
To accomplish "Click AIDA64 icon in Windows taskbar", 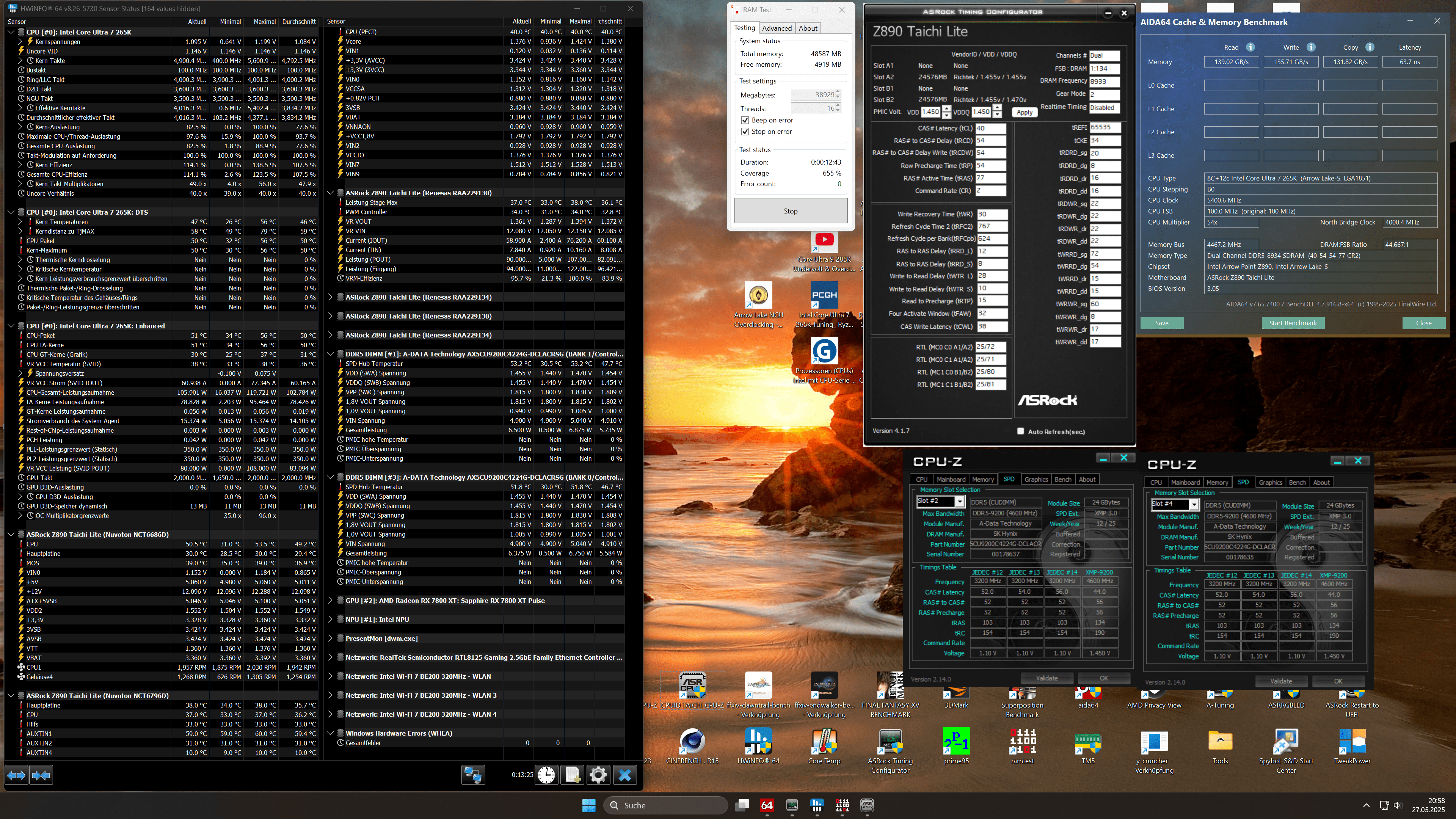I will (x=767, y=805).
